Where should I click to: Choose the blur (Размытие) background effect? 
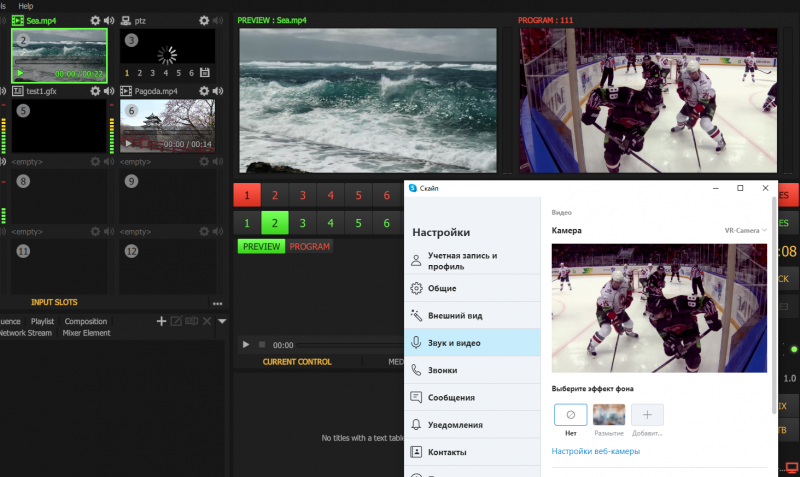click(x=609, y=415)
